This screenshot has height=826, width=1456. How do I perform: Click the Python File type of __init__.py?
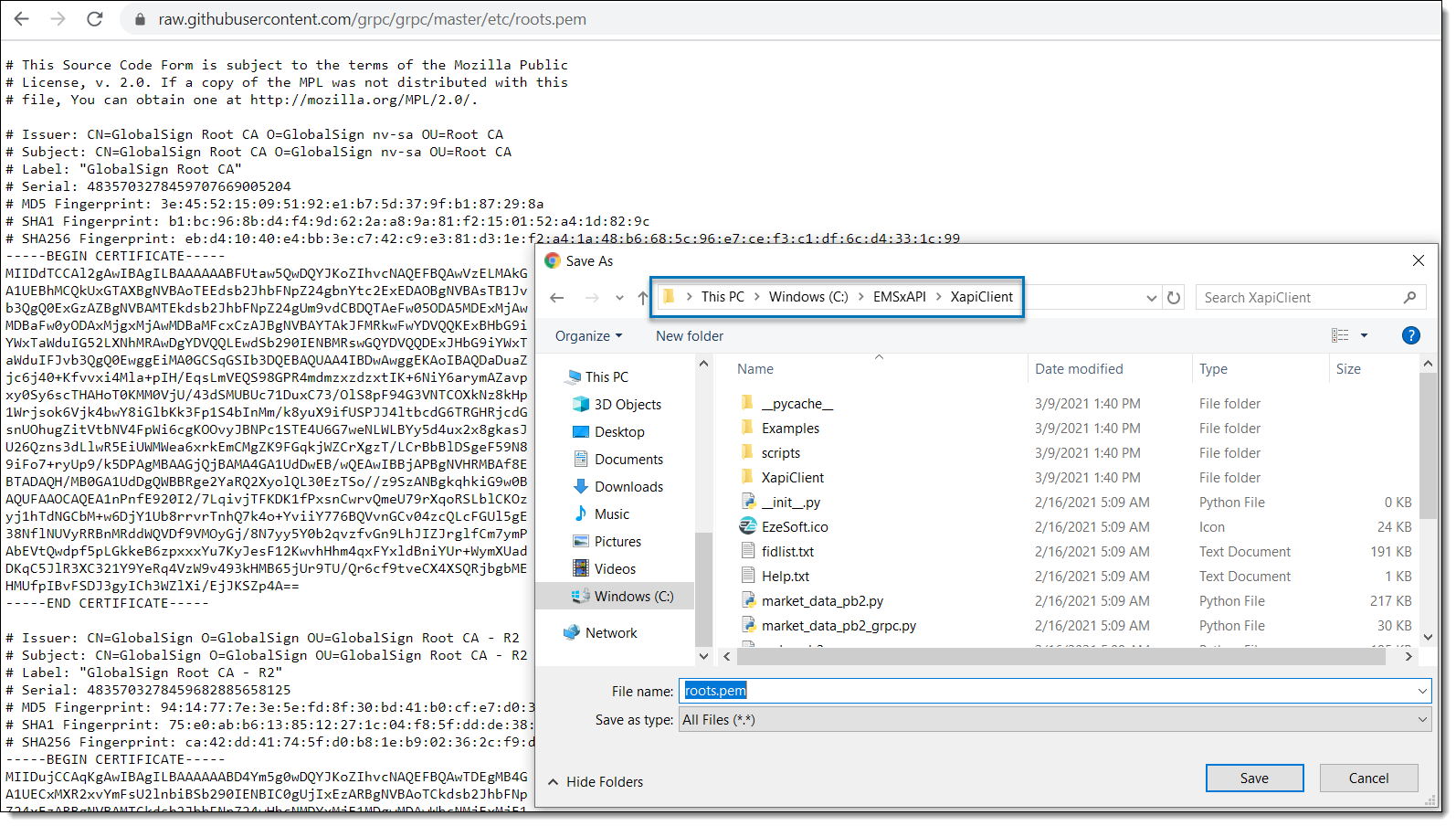tap(1231, 503)
